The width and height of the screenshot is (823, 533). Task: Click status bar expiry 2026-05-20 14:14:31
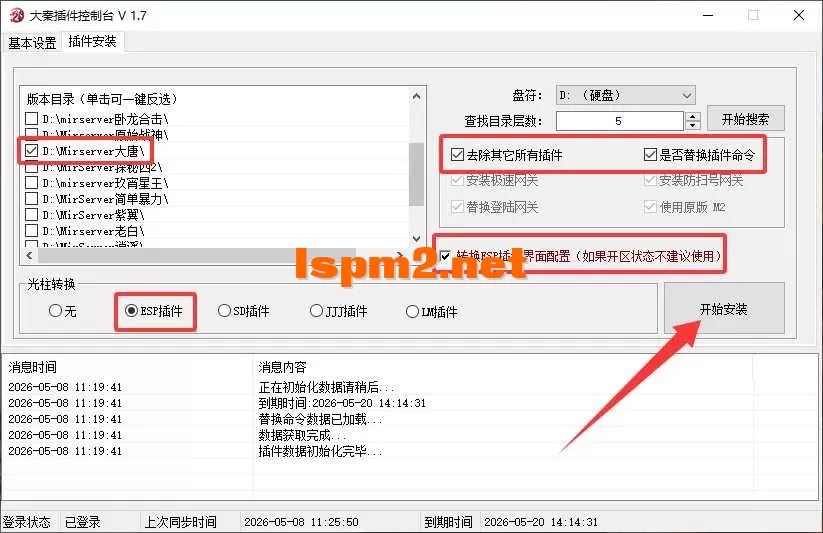coord(541,522)
